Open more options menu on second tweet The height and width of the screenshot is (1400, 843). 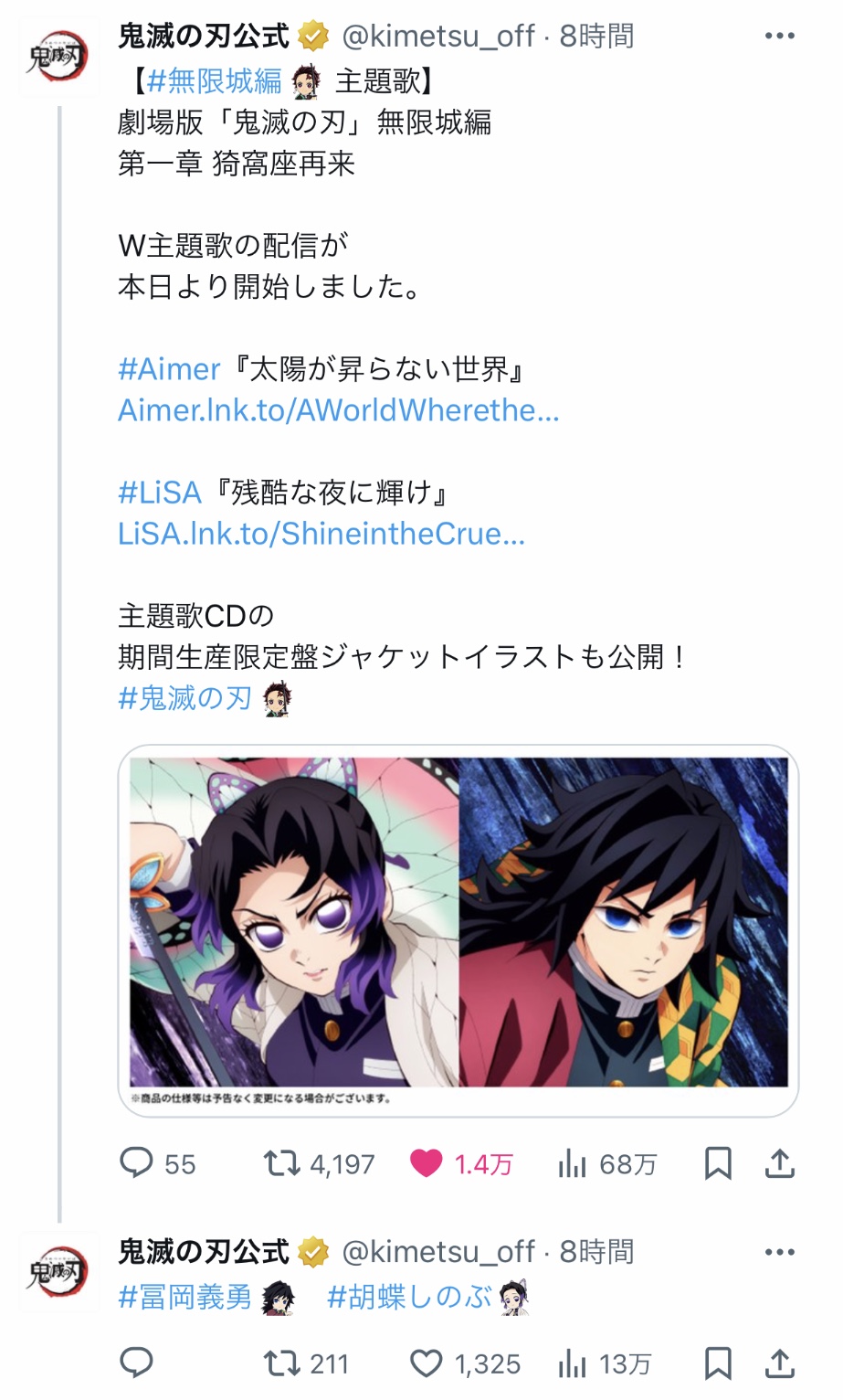point(779,1252)
